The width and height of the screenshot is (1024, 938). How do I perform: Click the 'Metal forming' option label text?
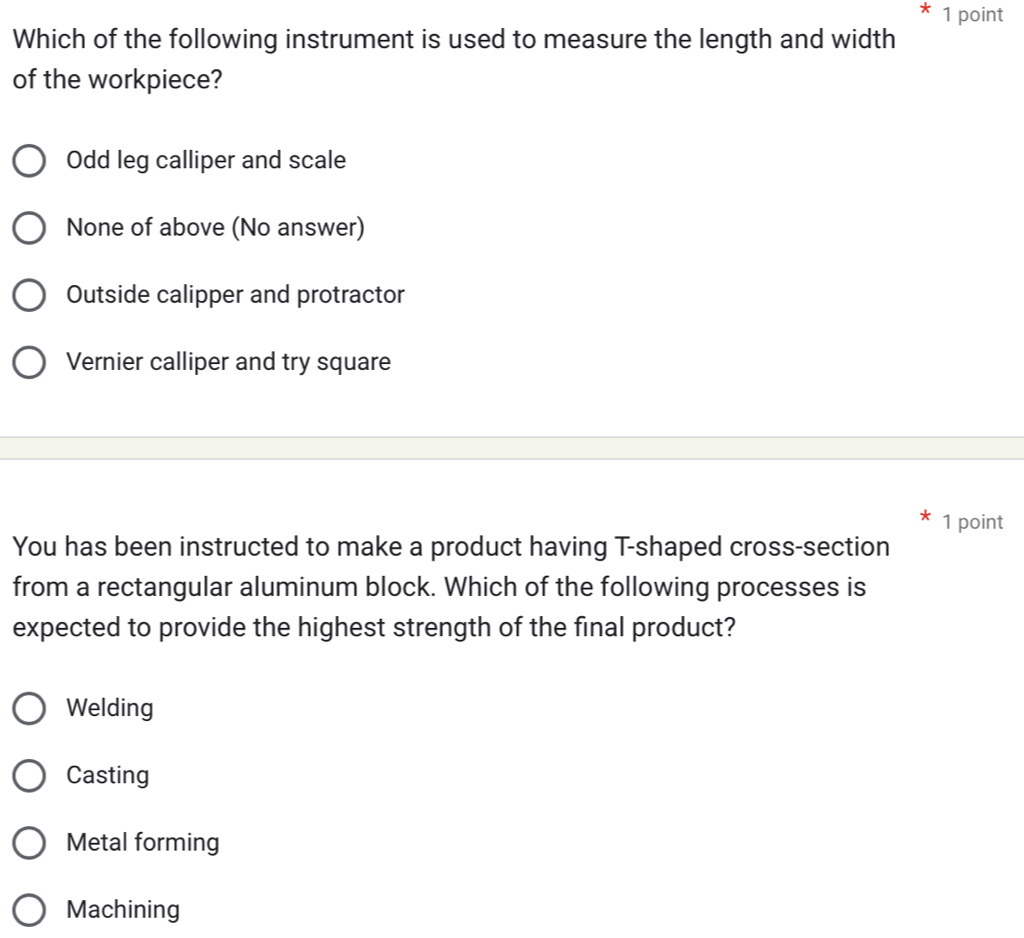pyautogui.click(x=143, y=843)
